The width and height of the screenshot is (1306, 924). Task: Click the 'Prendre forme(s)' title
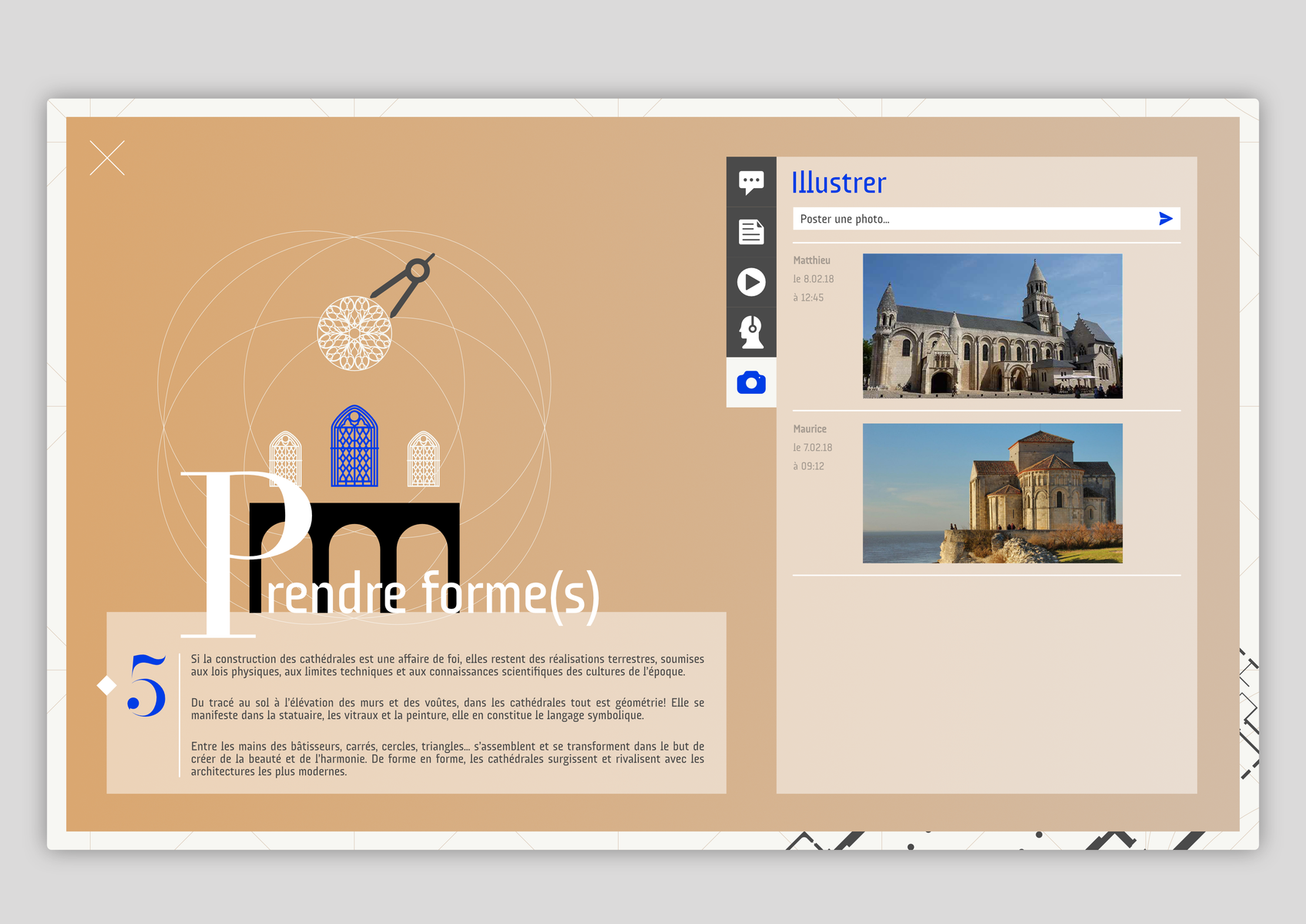(391, 555)
